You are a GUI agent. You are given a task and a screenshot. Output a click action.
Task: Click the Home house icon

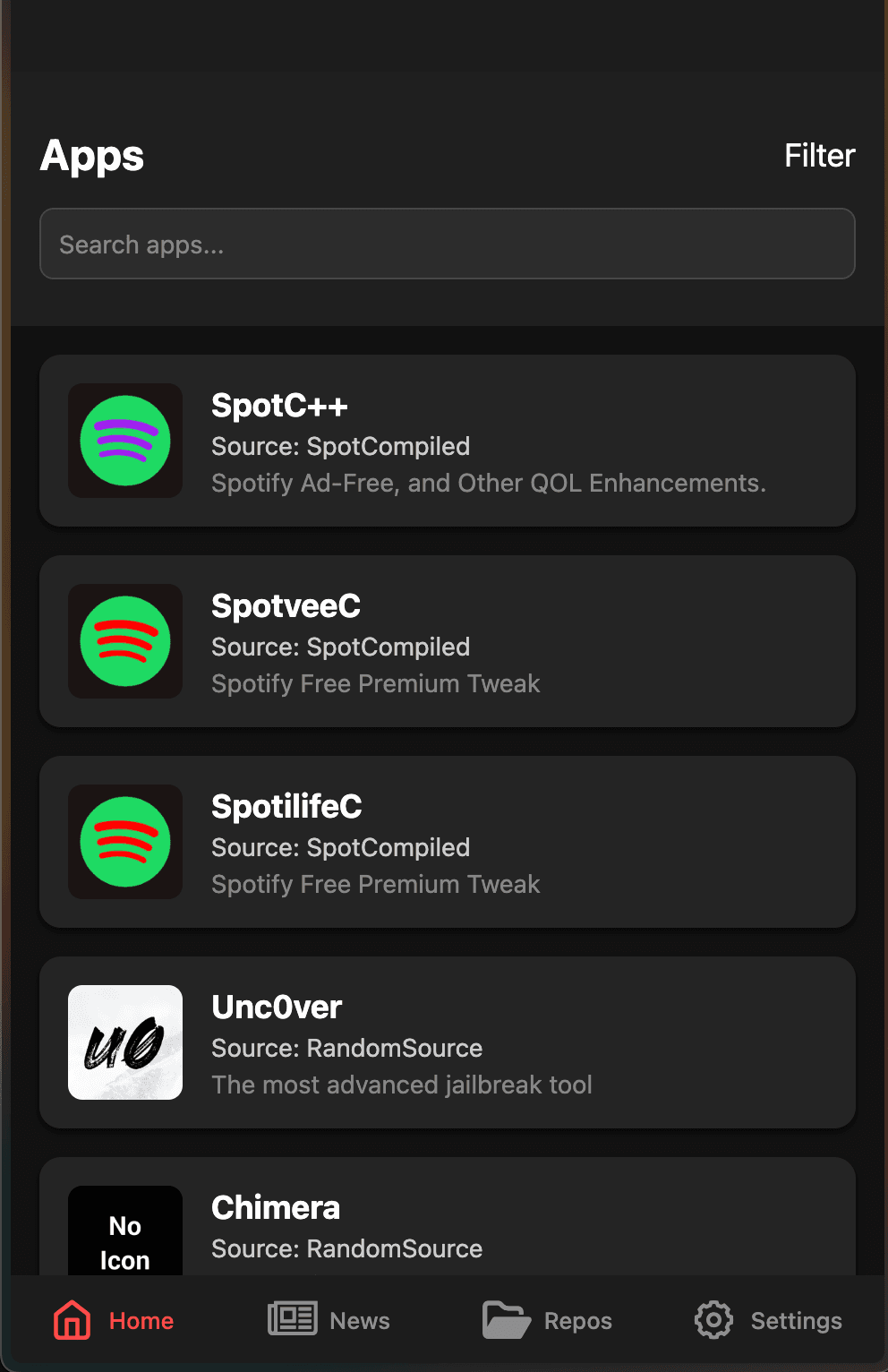pos(72,1320)
